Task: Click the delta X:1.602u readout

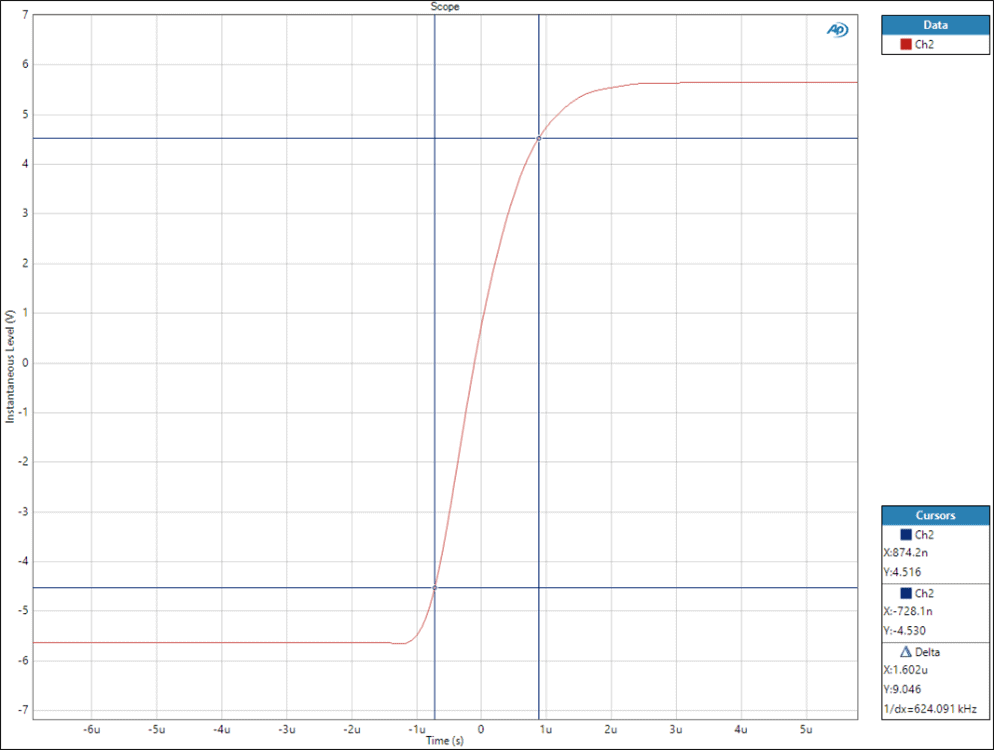Action: 905,670
